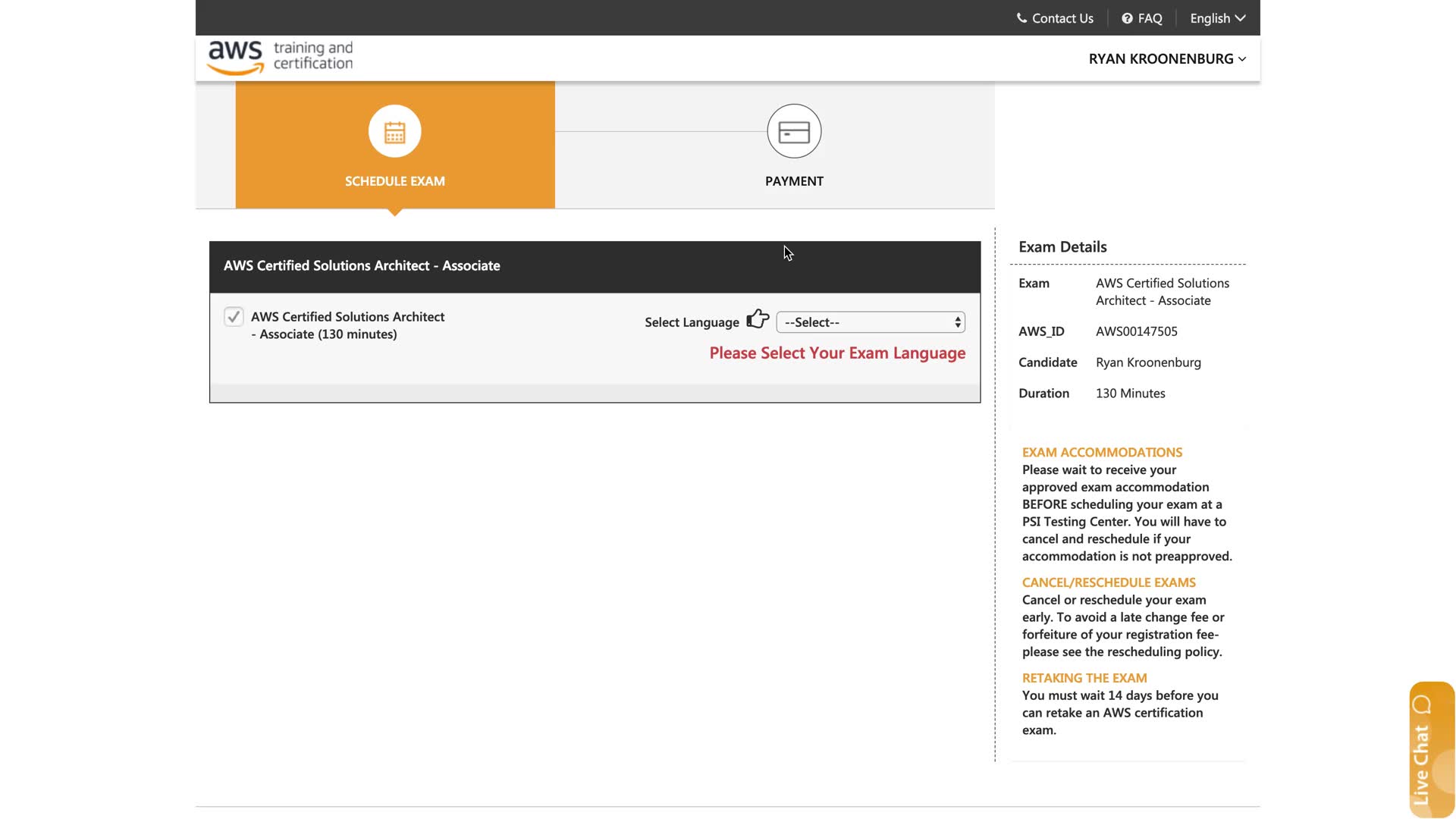Viewport: 1456px width, 819px height.
Task: Open the Contact Us link
Action: click(1062, 18)
